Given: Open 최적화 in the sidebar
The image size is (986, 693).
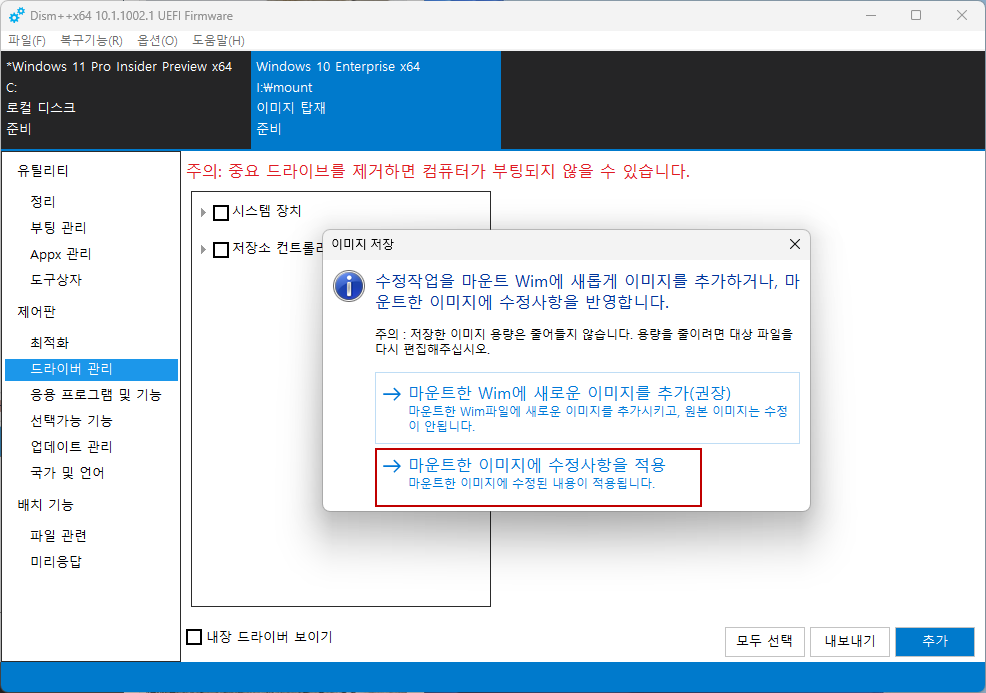Looking at the screenshot, I should (x=50, y=343).
